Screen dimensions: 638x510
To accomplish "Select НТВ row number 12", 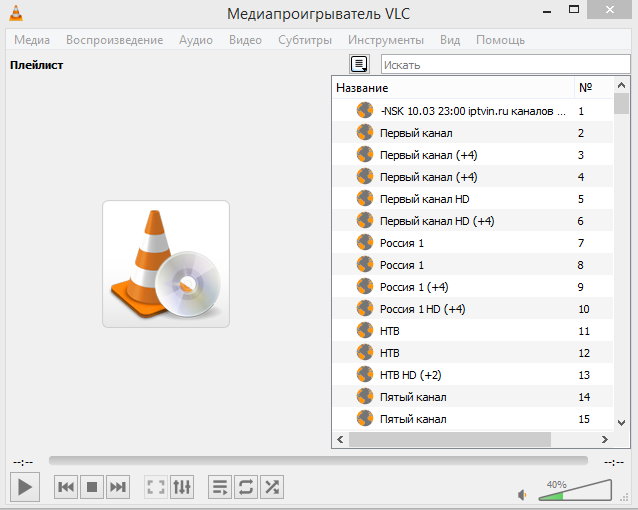I will pos(473,352).
